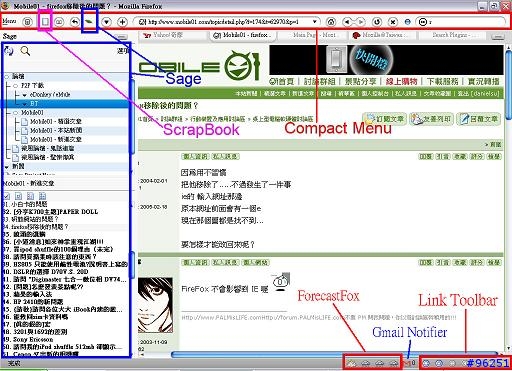This screenshot has height=371, width=512.
Task: Go back with the left triangle navigation icon
Action: coord(348,22)
